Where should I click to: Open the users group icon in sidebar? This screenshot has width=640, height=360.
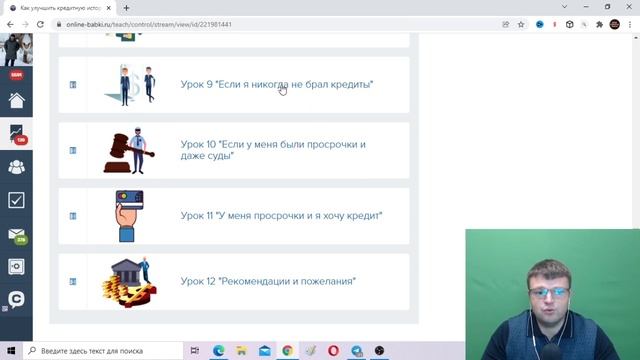tap(16, 167)
